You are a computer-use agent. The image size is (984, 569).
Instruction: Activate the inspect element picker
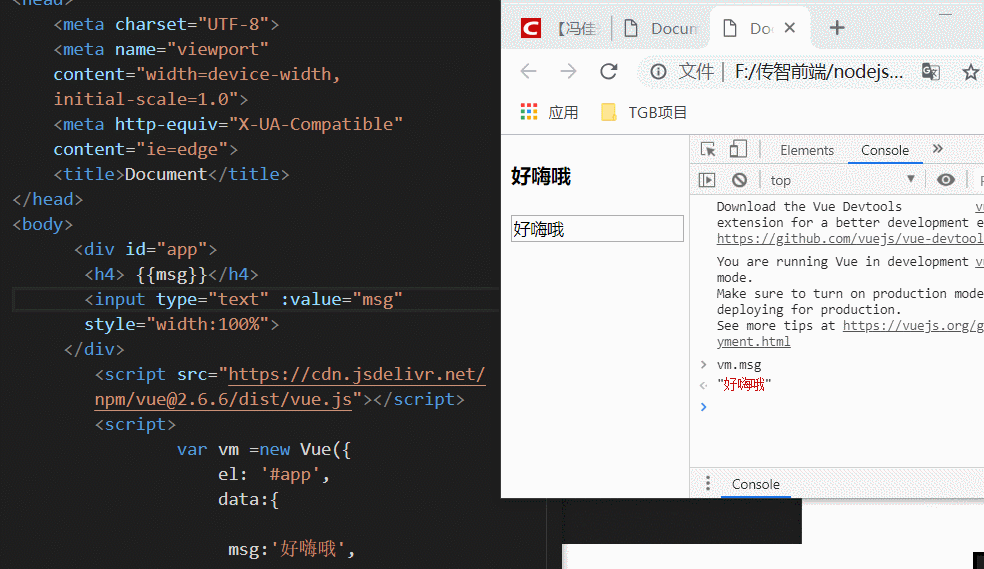point(708,150)
